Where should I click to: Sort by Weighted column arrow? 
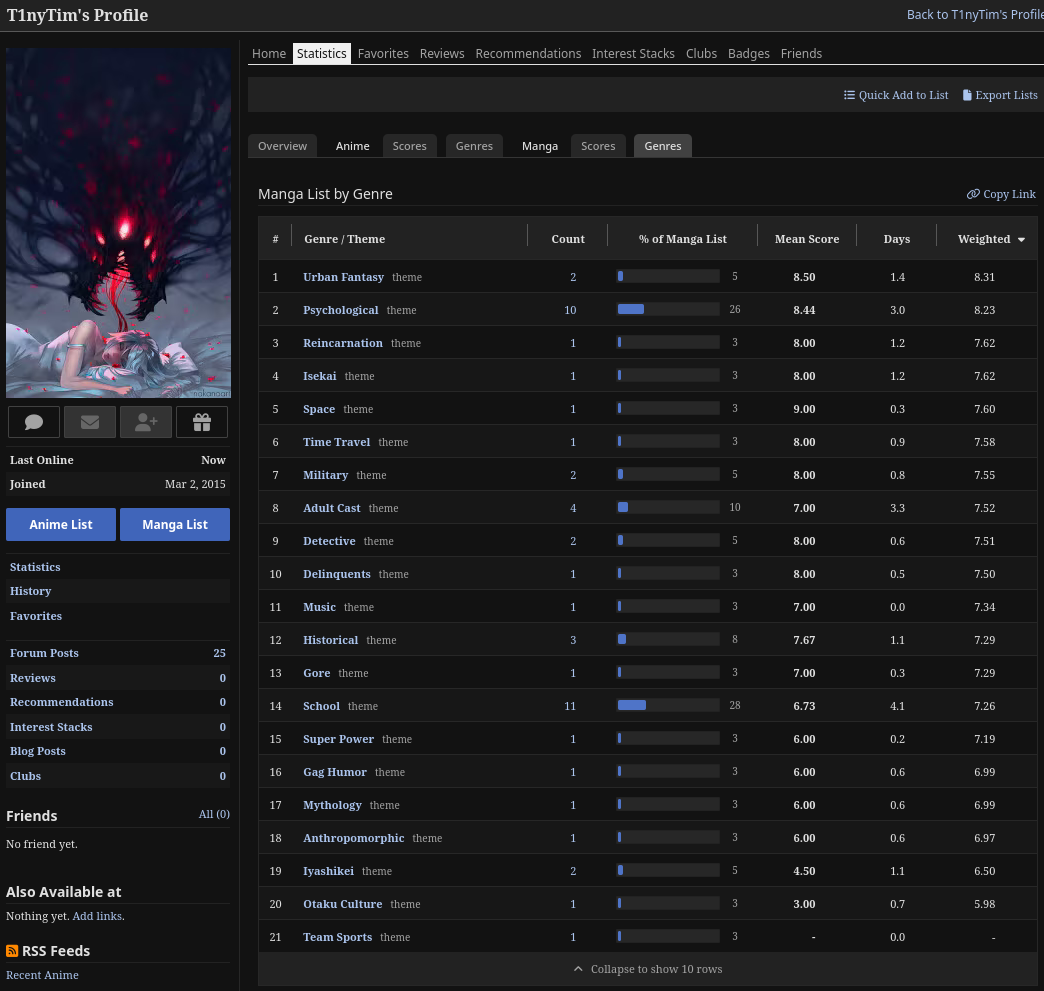(x=1021, y=240)
